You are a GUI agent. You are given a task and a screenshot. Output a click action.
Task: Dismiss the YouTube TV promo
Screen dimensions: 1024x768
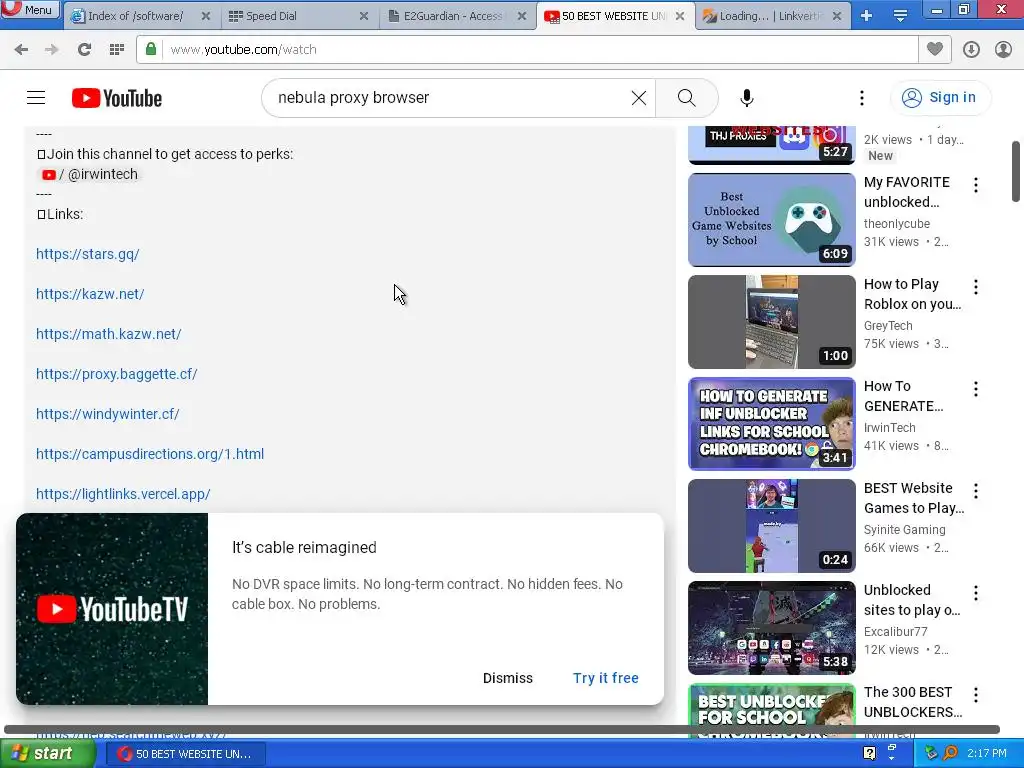click(x=507, y=678)
